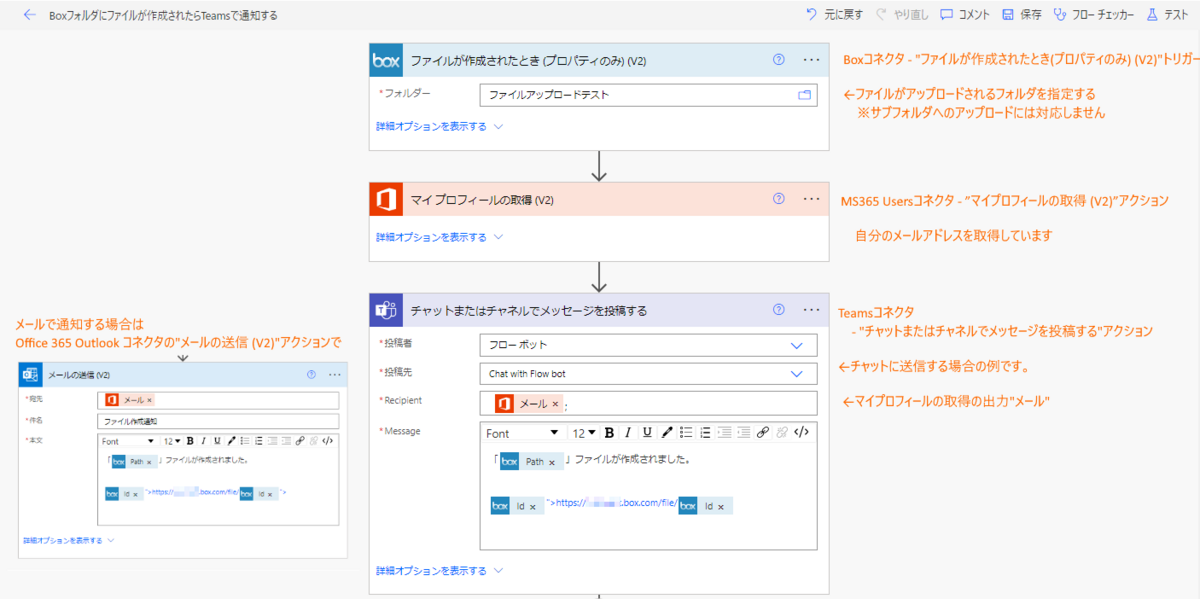
Task: Click the Box connector icon on the trigger card
Action: (386, 61)
